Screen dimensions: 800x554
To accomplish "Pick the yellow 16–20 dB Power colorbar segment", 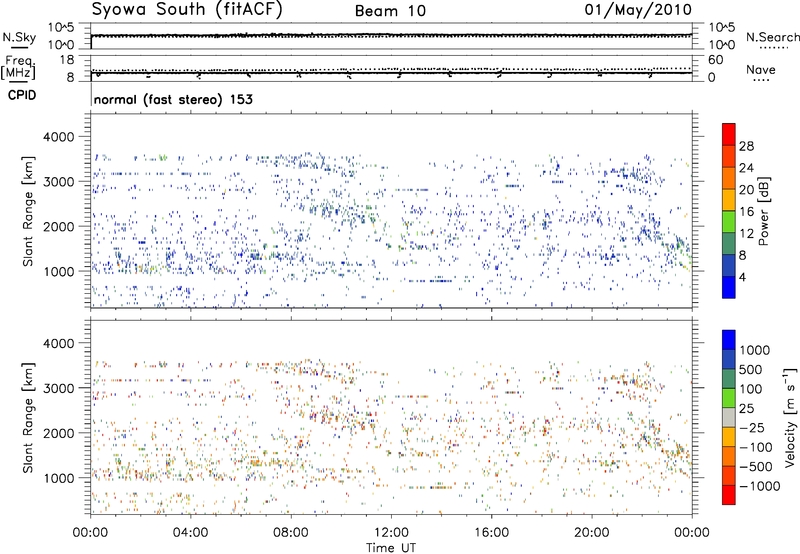I will (729, 199).
